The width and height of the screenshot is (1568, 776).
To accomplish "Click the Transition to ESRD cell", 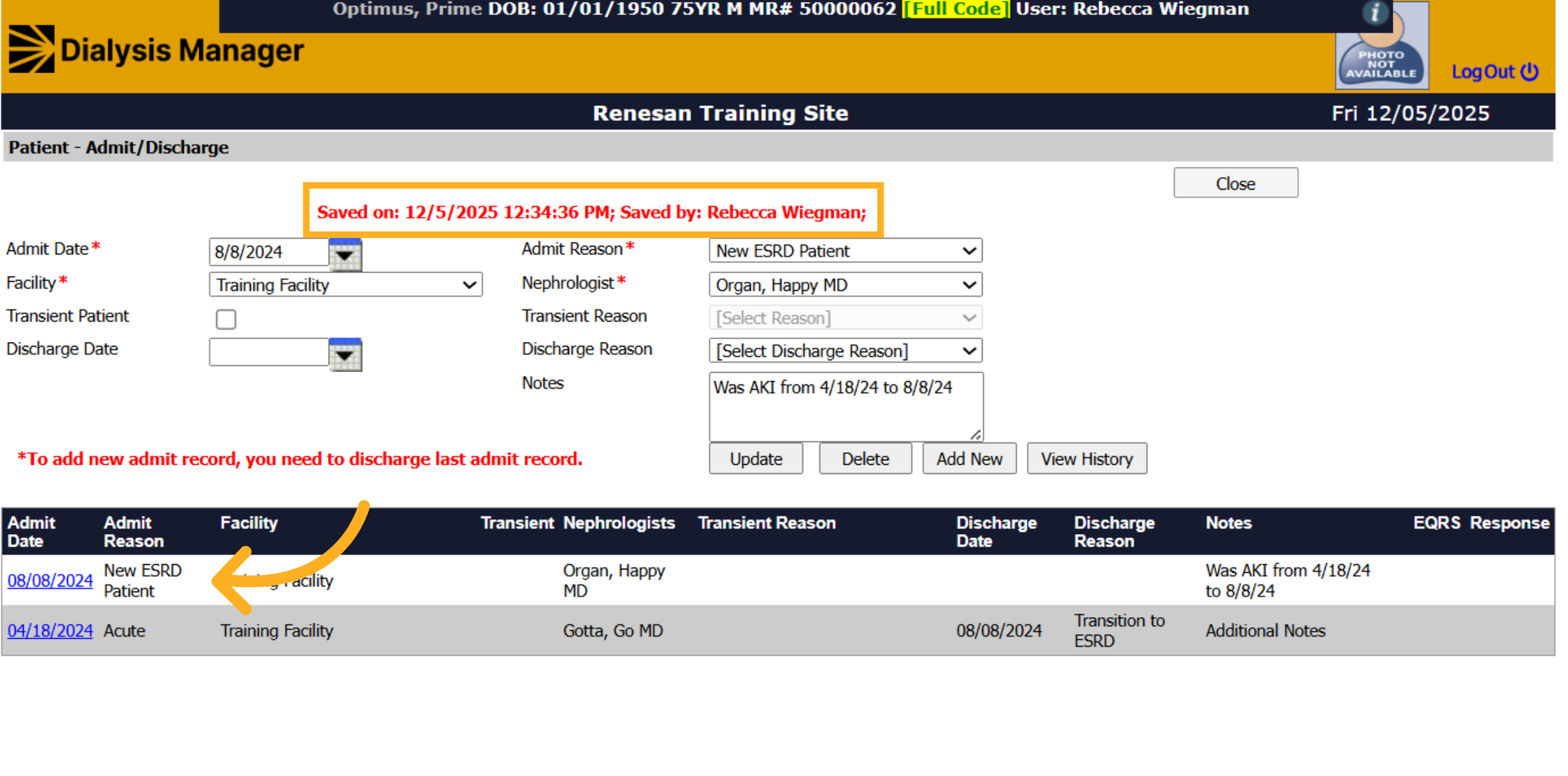I will (x=1119, y=631).
